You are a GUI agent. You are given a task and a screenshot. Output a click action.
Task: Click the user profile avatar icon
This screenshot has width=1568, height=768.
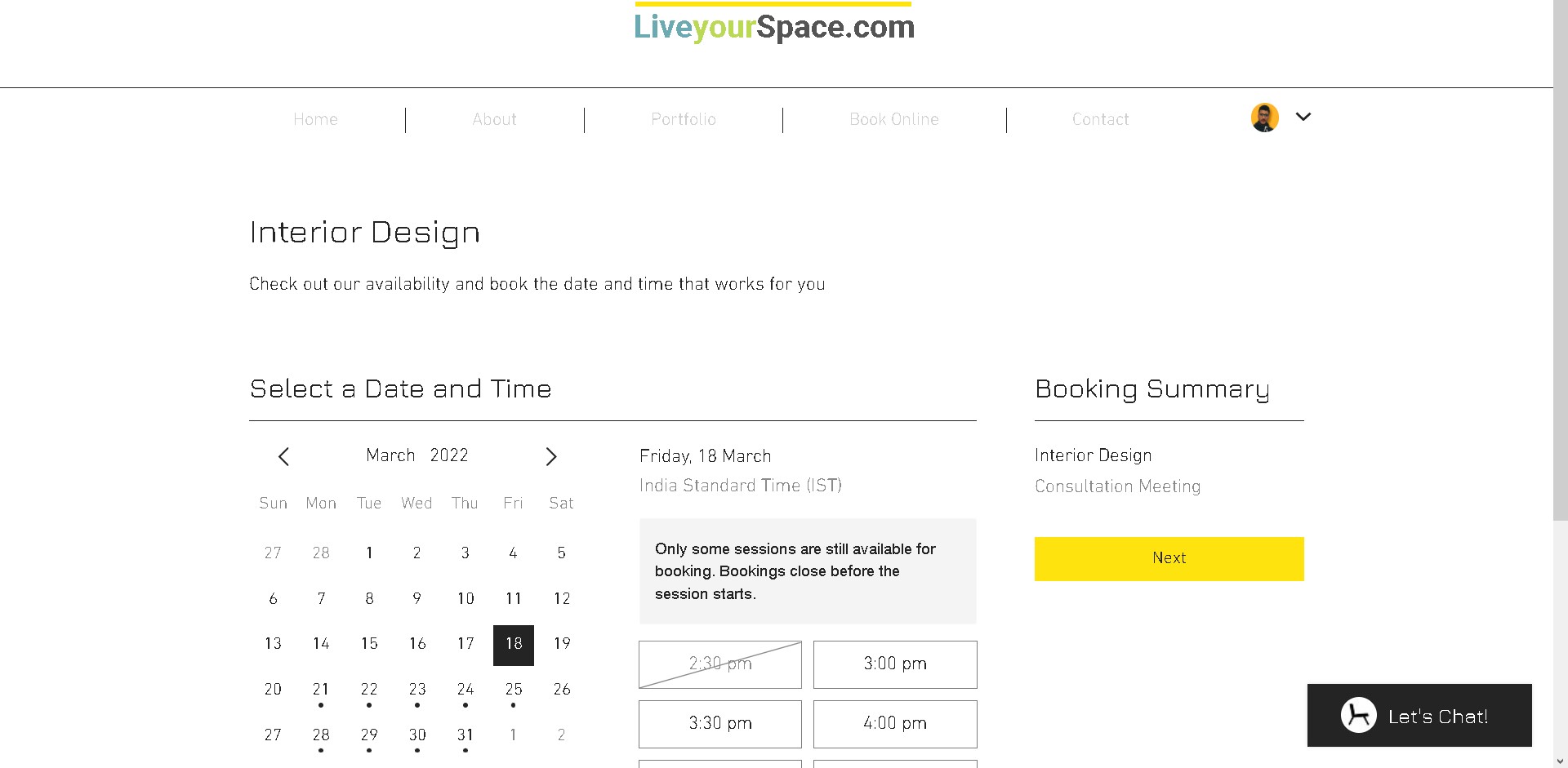click(1264, 118)
